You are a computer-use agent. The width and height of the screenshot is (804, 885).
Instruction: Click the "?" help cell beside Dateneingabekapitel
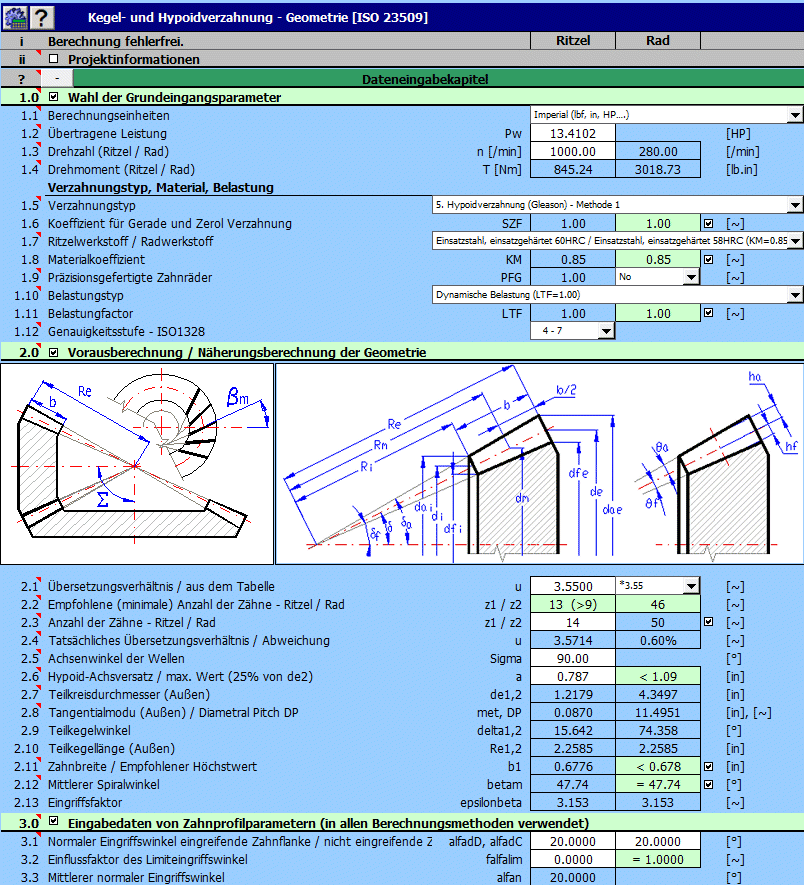point(21,78)
